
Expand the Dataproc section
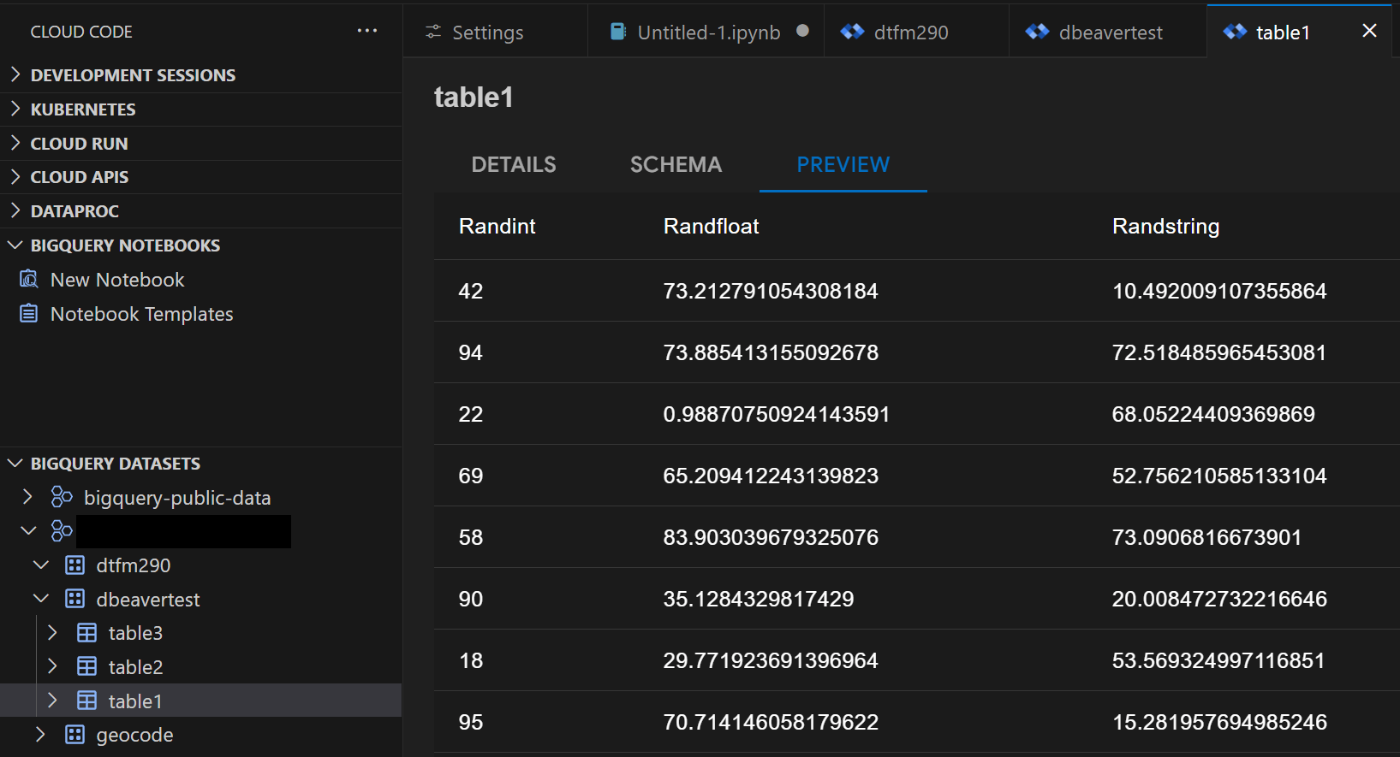15,211
